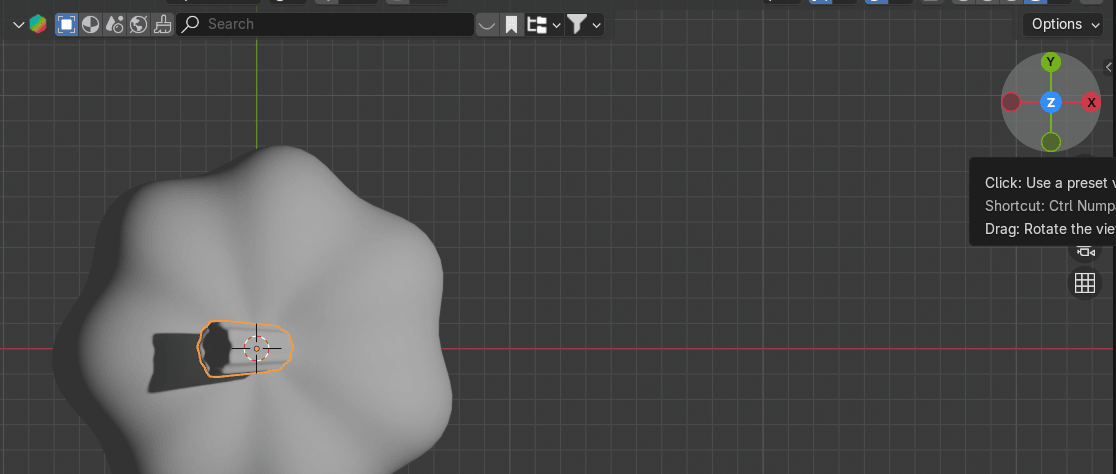The width and height of the screenshot is (1116, 474).
Task: Toggle the droplets filter icon
Action: coord(115,24)
